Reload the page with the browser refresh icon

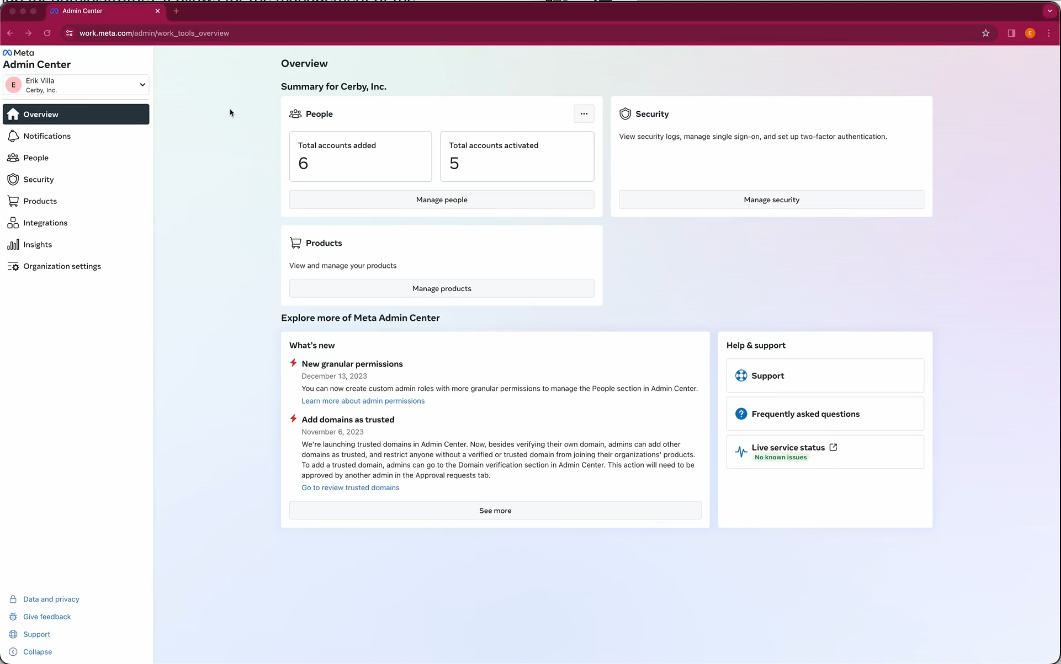click(47, 33)
